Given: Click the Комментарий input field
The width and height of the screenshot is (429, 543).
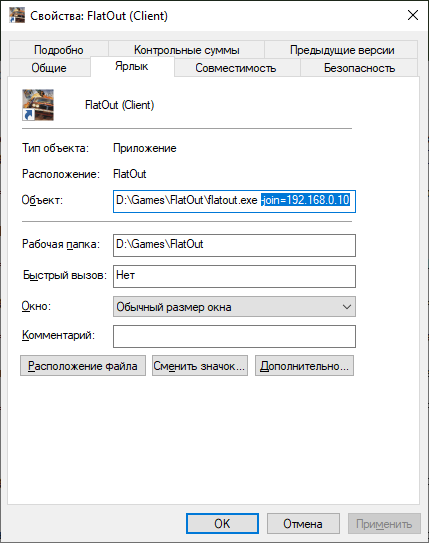Looking at the screenshot, I should pyautogui.click(x=234, y=336).
